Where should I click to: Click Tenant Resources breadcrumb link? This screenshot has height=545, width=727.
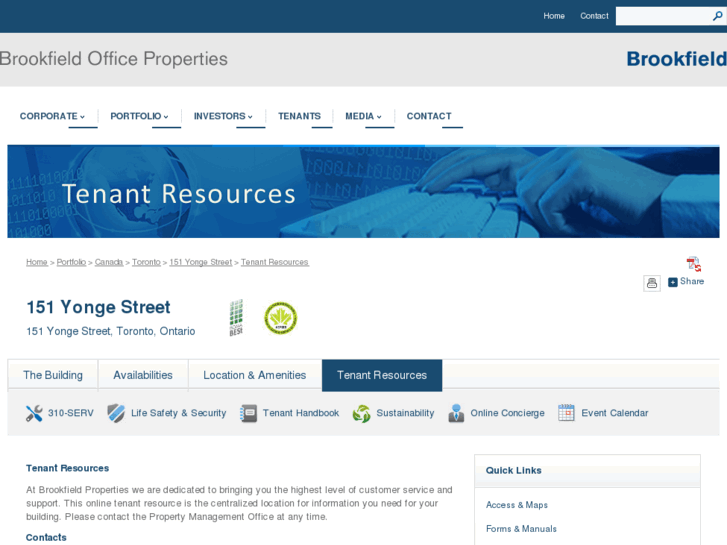click(274, 262)
